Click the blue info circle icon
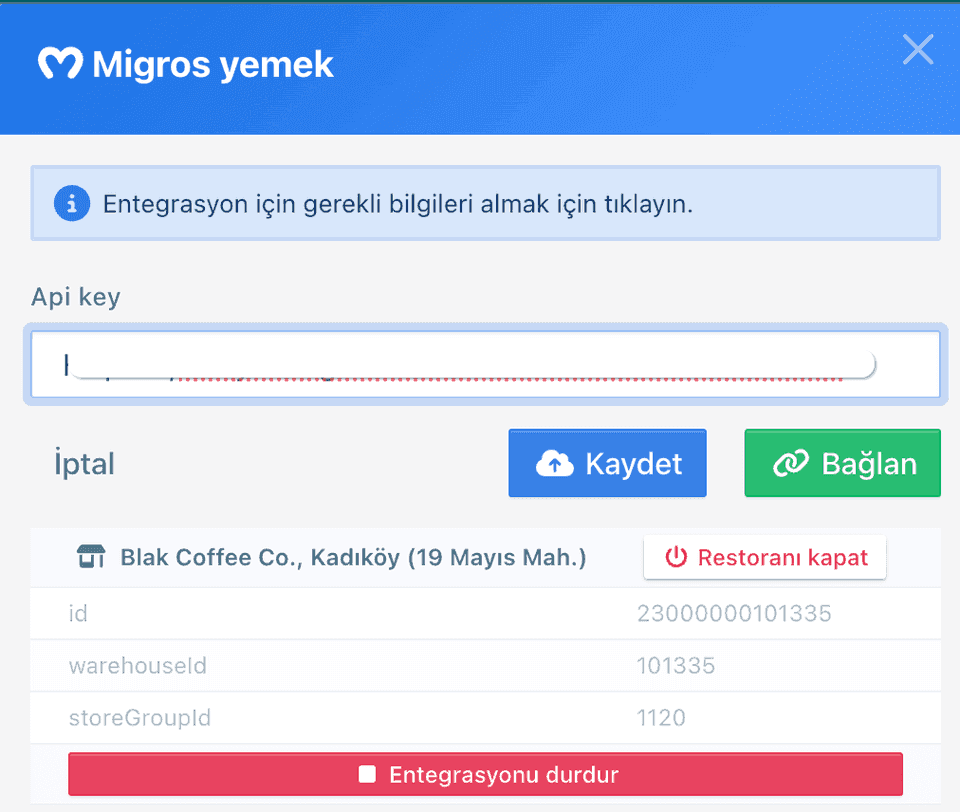Image resolution: width=960 pixels, height=812 pixels. click(72, 203)
